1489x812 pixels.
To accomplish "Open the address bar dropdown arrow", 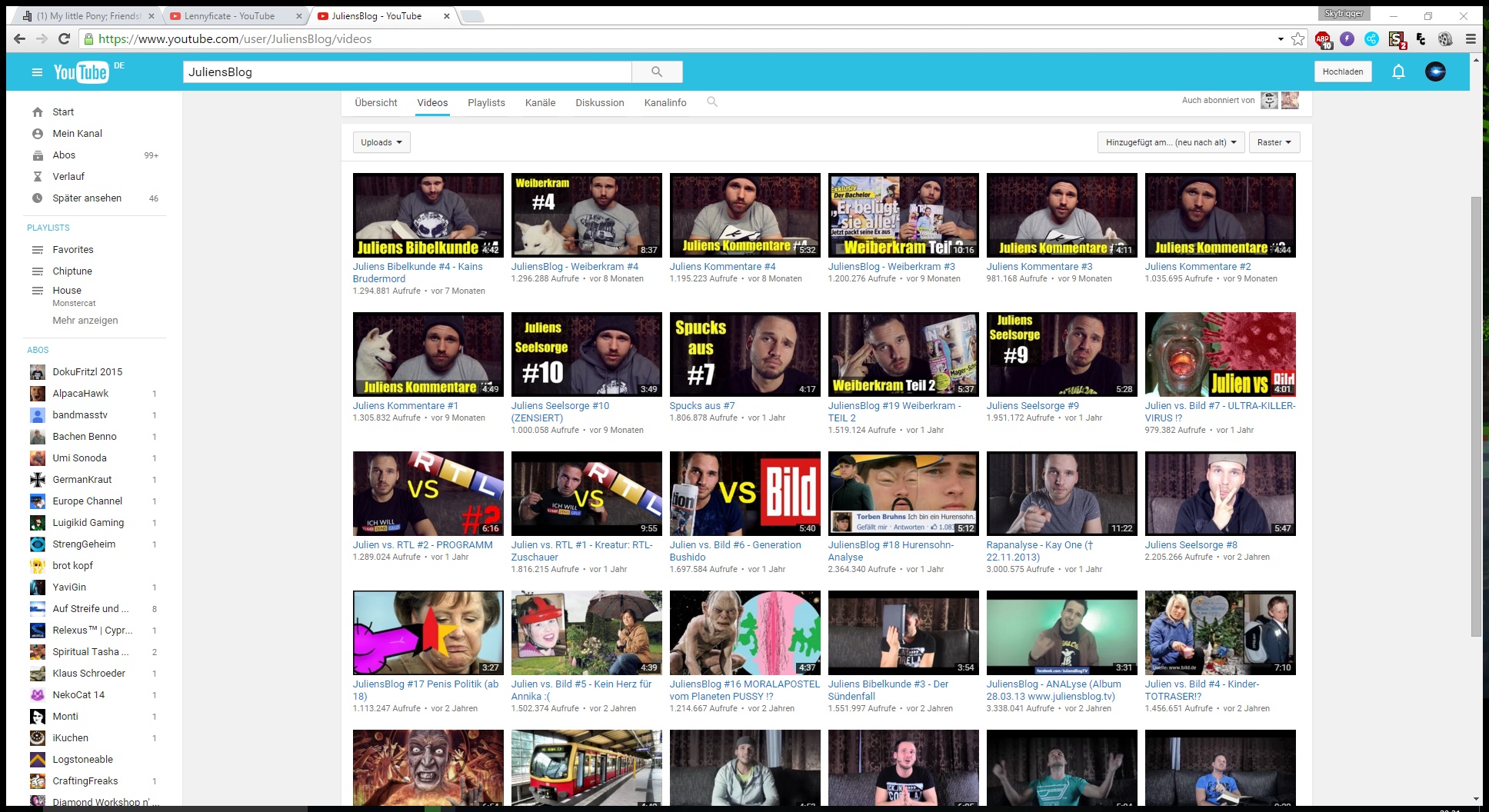I will (x=1281, y=38).
